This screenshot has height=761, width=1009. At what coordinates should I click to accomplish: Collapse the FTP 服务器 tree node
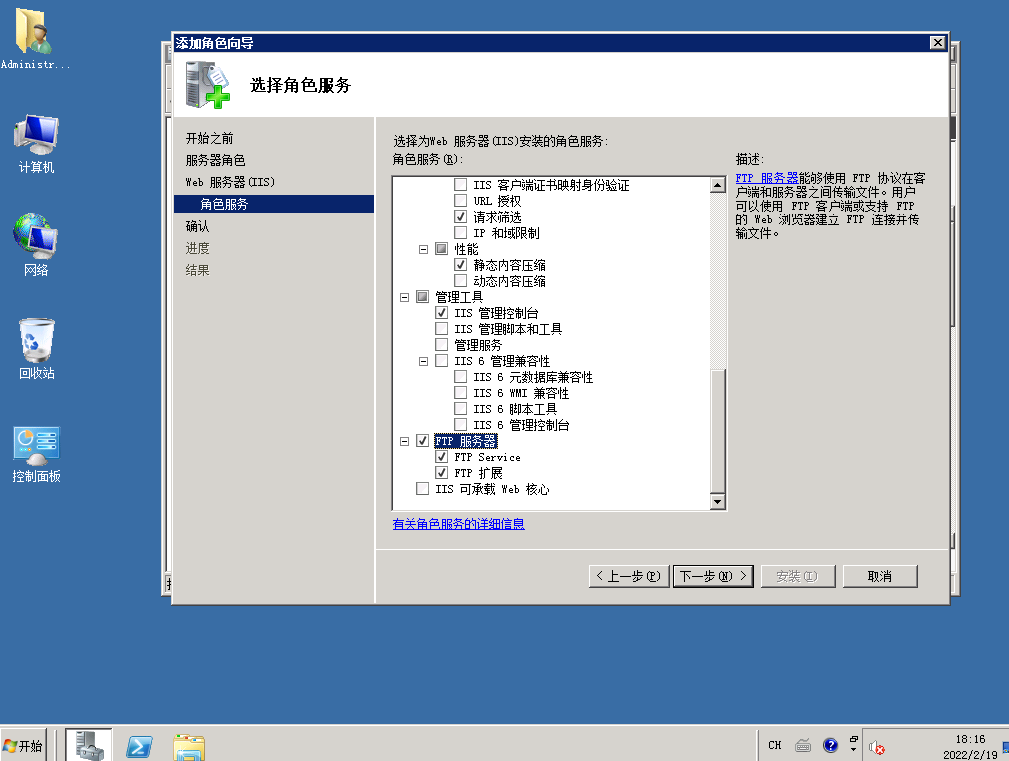point(404,441)
